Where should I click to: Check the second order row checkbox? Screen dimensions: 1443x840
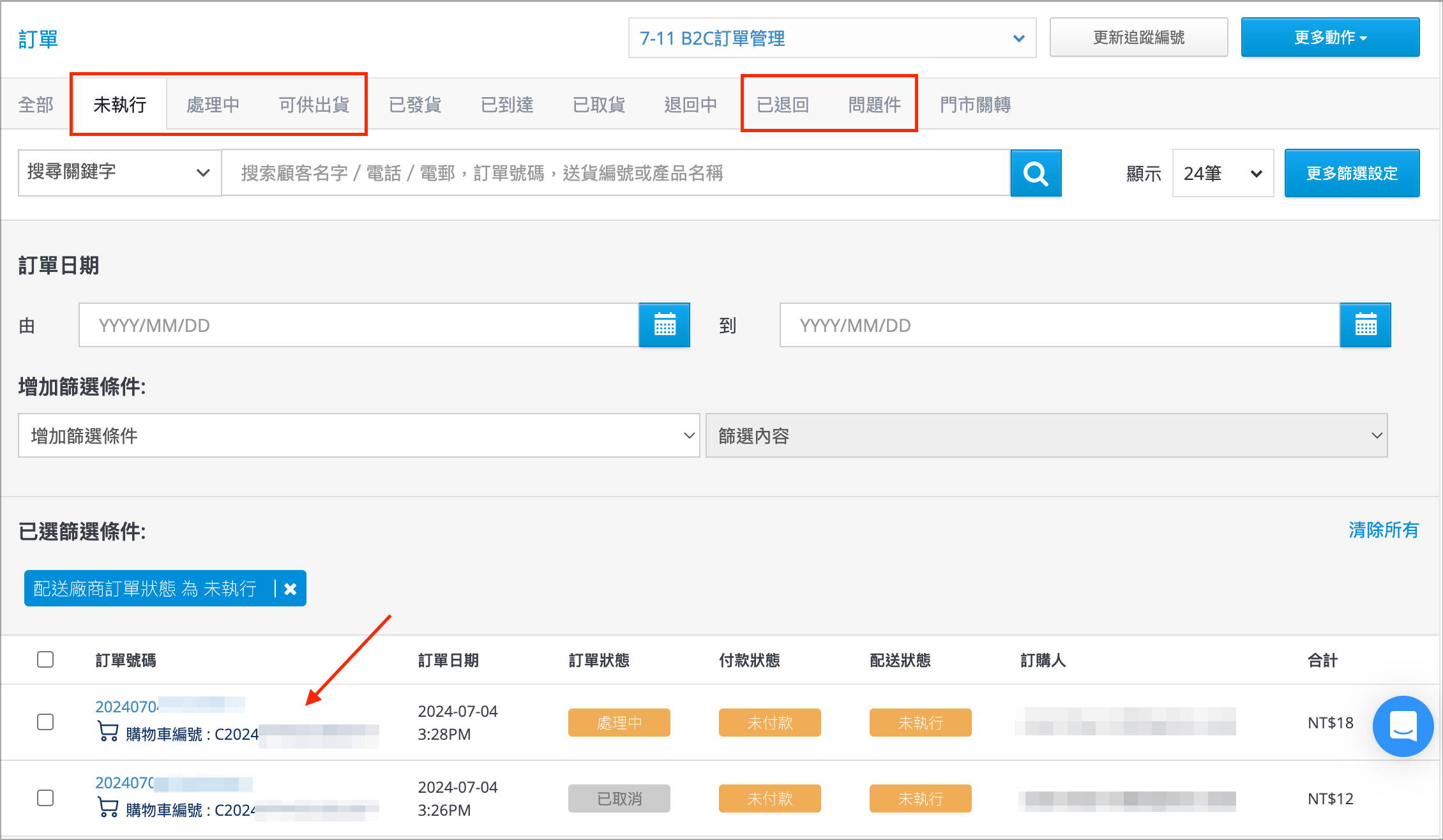pyautogui.click(x=45, y=798)
